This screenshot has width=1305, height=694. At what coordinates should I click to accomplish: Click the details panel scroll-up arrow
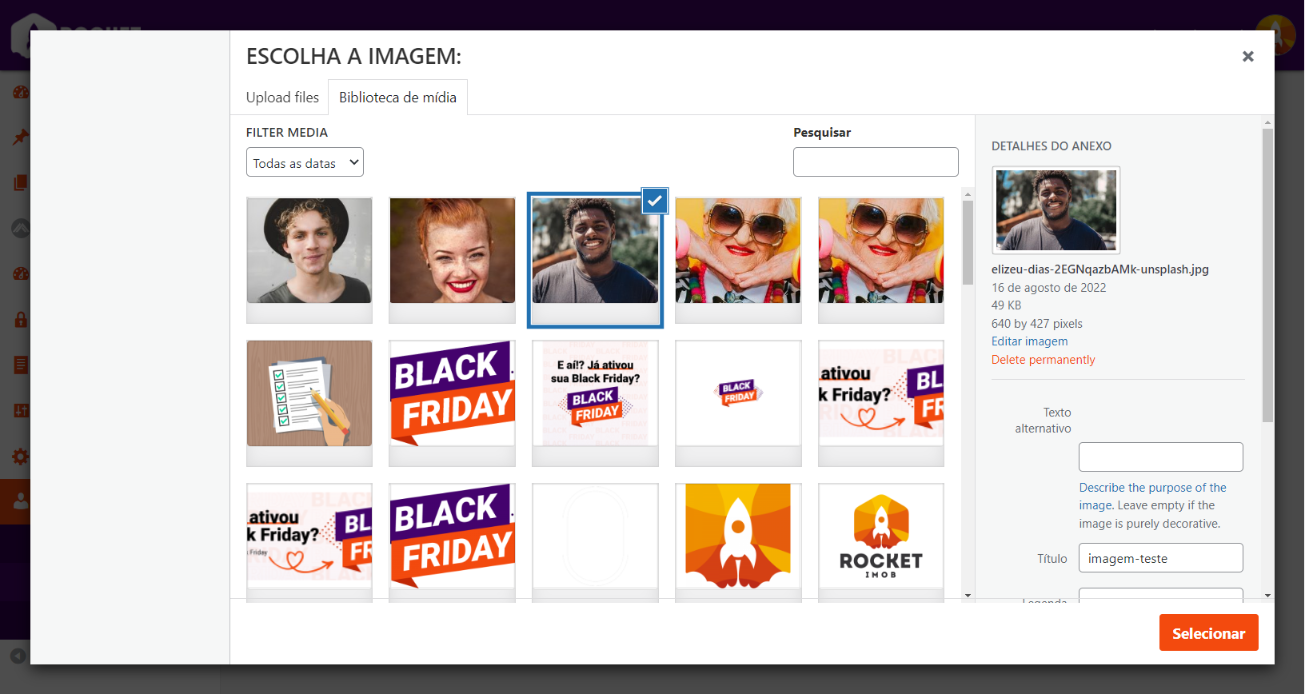pyautogui.click(x=1268, y=121)
